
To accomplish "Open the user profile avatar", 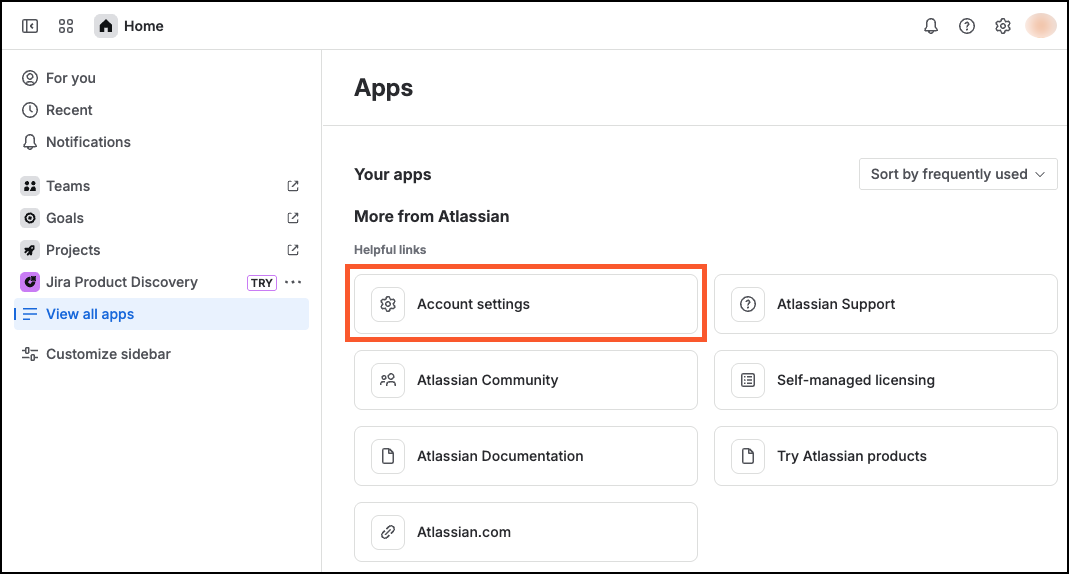I will coord(1041,26).
